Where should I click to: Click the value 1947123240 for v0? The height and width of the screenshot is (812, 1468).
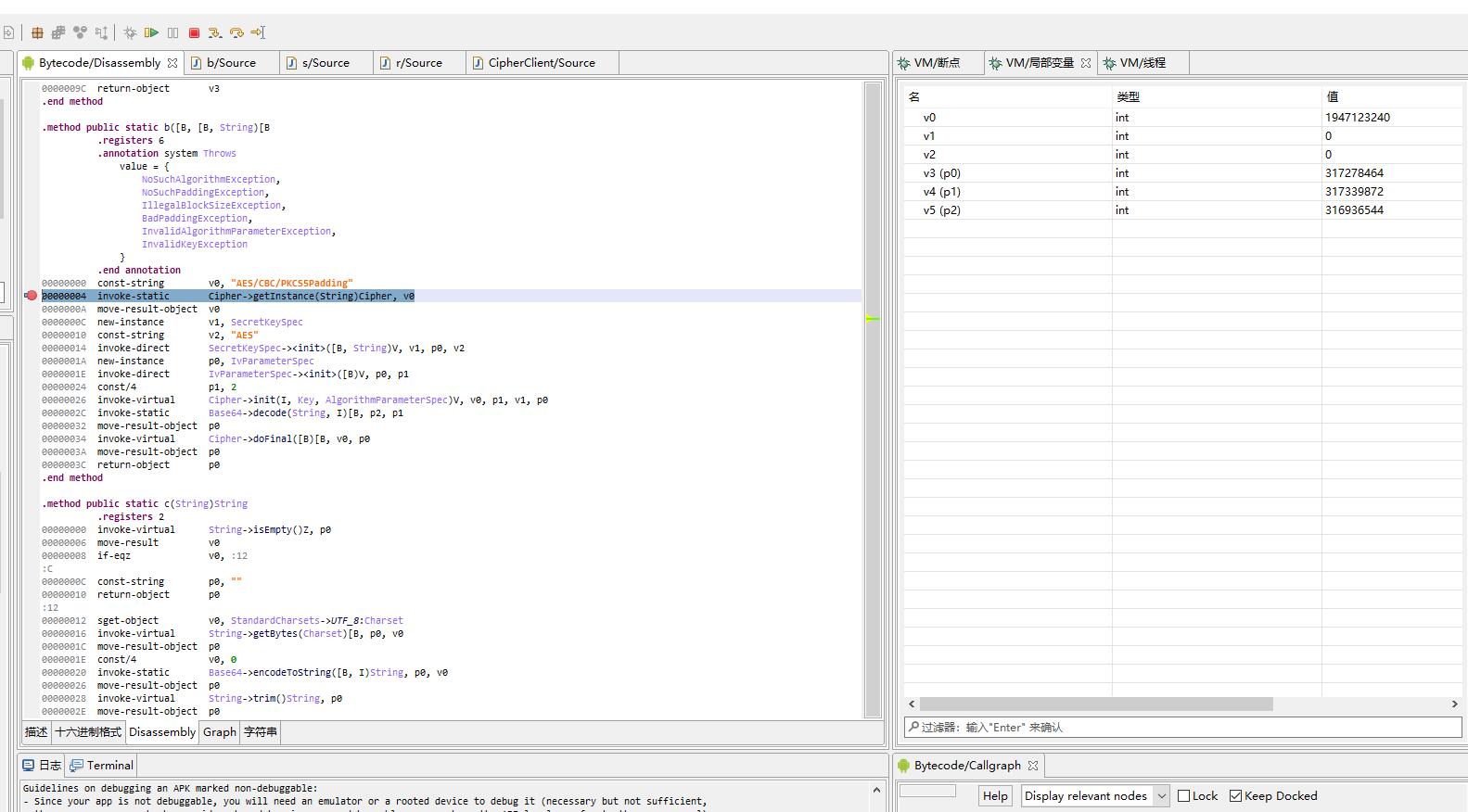pyautogui.click(x=1358, y=118)
